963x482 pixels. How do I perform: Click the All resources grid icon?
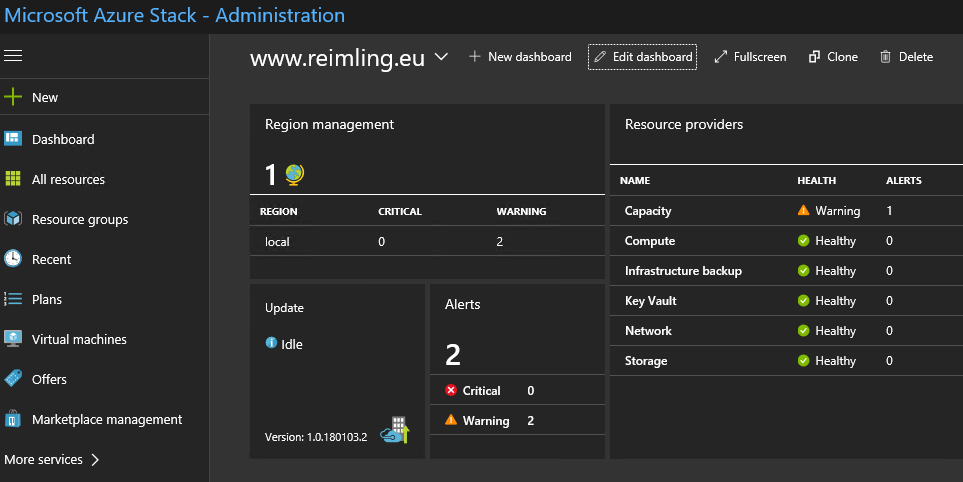13,179
